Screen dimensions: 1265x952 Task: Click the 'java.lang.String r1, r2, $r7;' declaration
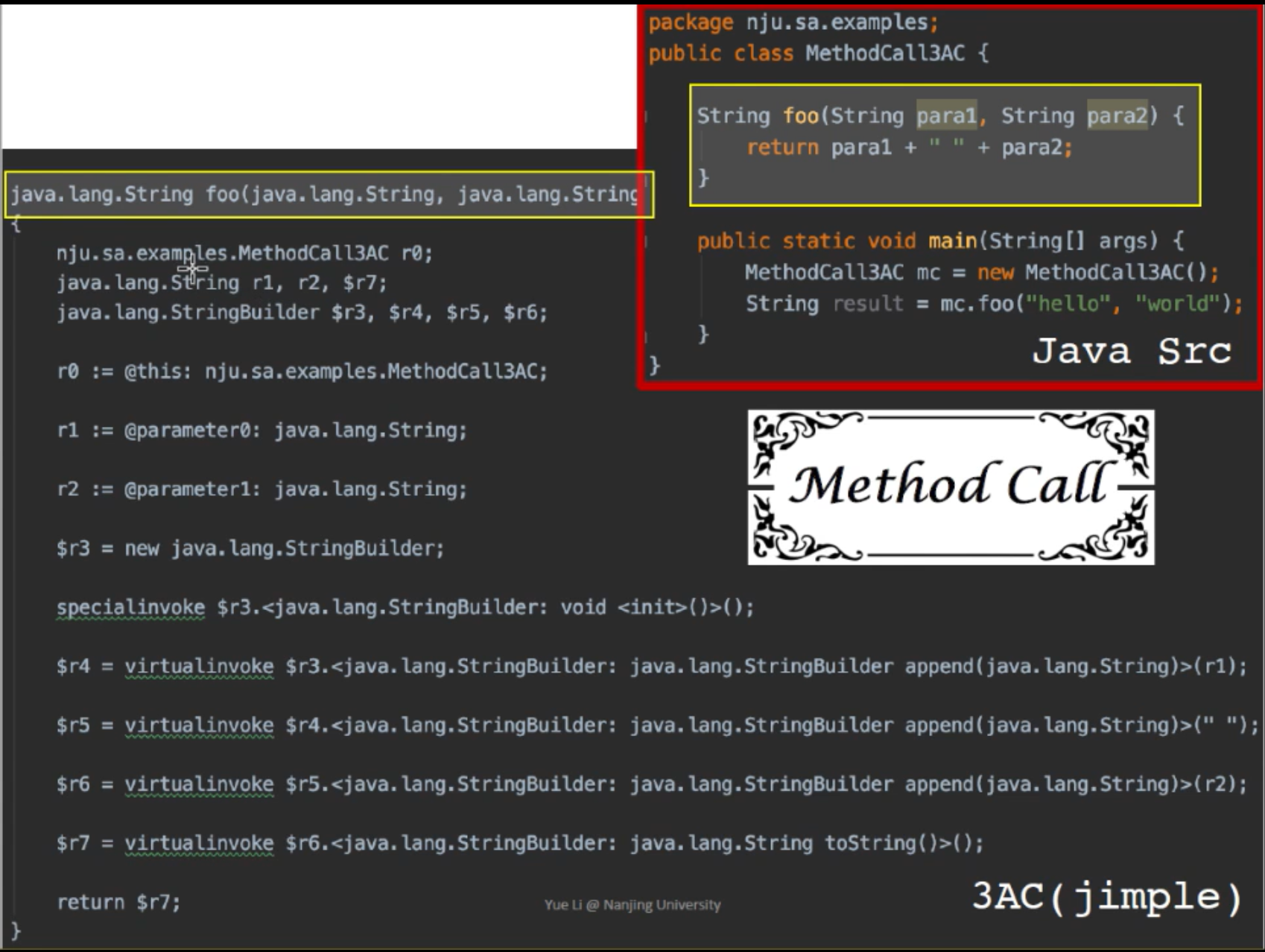221,283
